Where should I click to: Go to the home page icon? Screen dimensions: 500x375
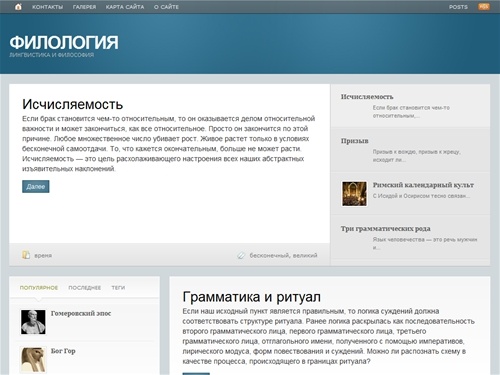pos(18,7)
